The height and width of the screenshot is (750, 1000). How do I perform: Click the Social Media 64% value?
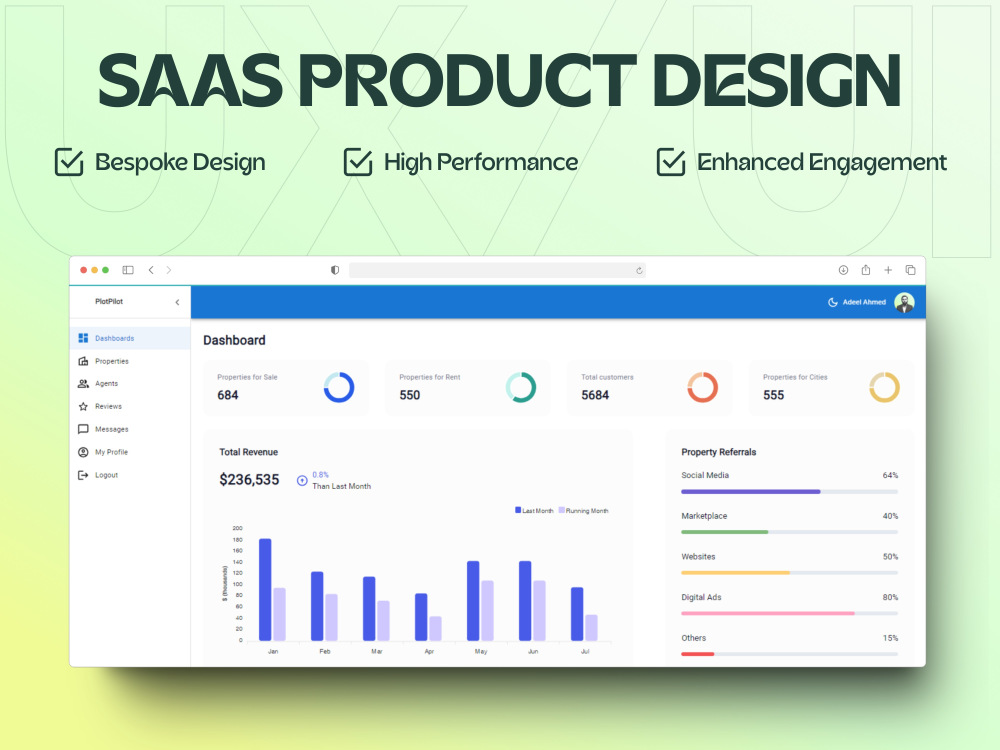[x=890, y=475]
